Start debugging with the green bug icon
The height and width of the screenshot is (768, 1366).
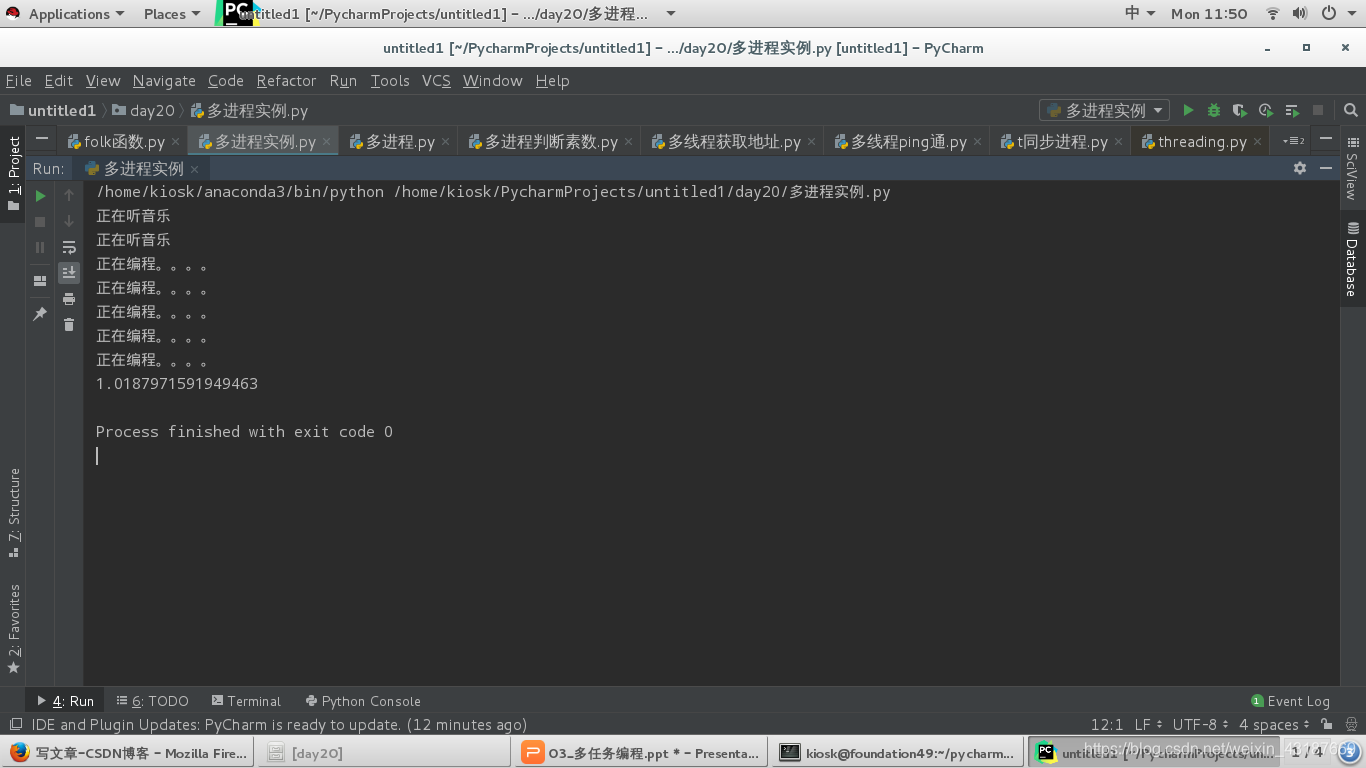pos(1214,110)
